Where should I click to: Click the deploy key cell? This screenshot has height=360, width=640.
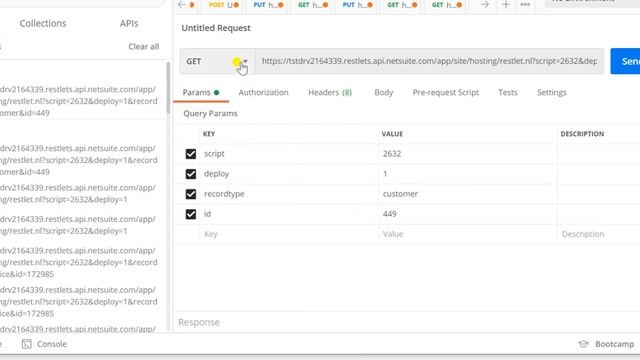(289, 174)
